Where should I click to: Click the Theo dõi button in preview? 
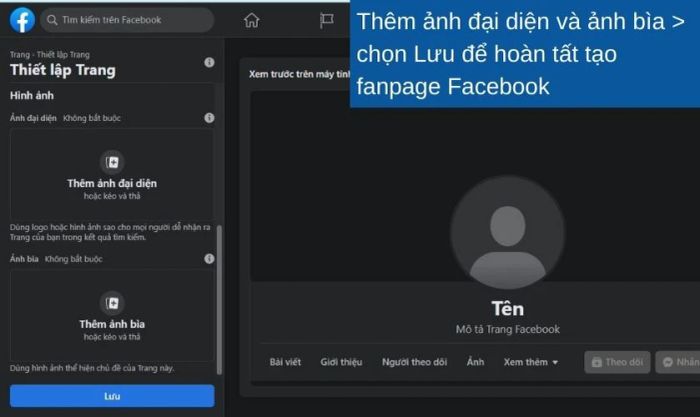tap(617, 362)
